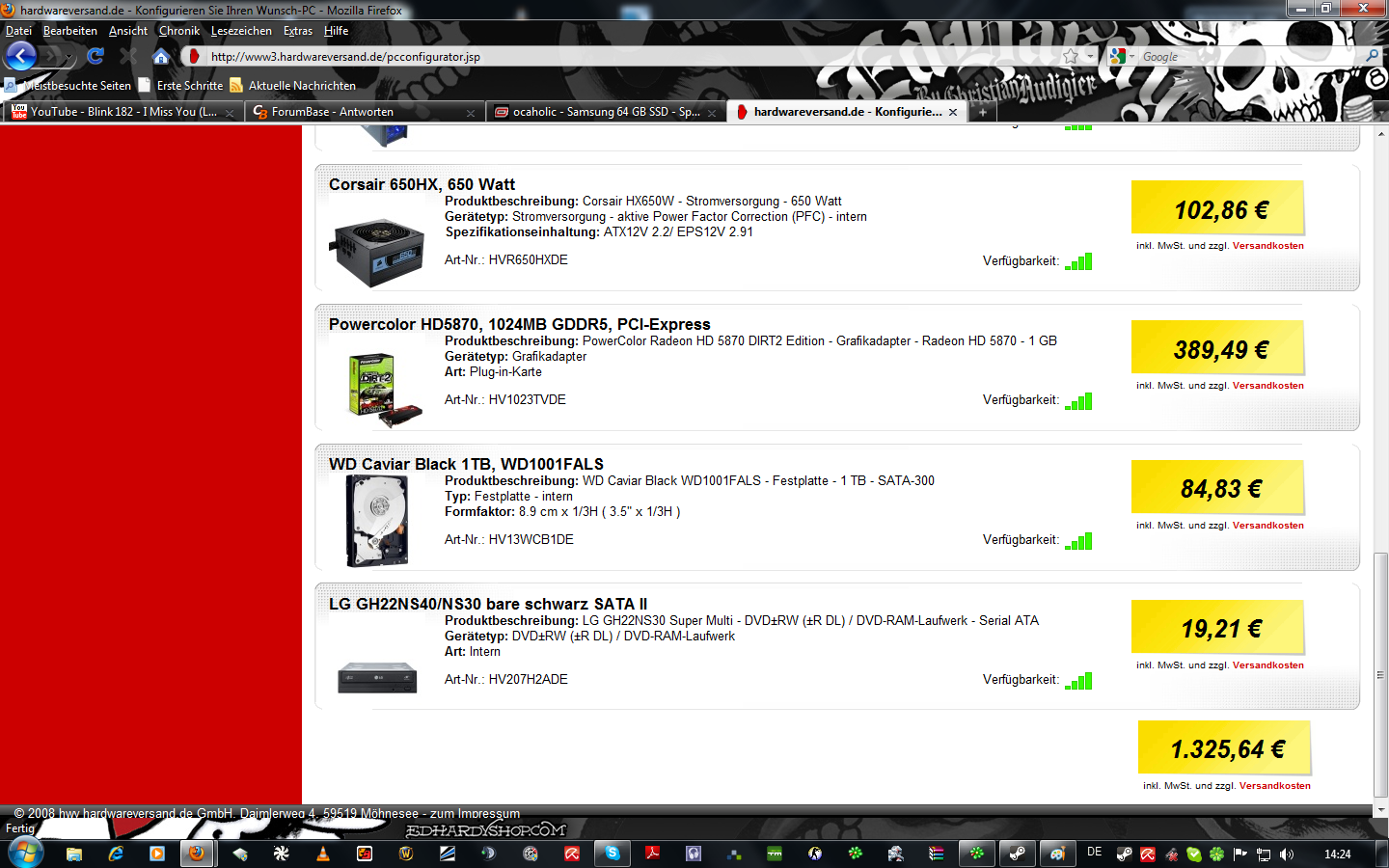Click Versandkosten under the 1.325,64 € total
The image size is (1389, 868).
coord(1275,786)
